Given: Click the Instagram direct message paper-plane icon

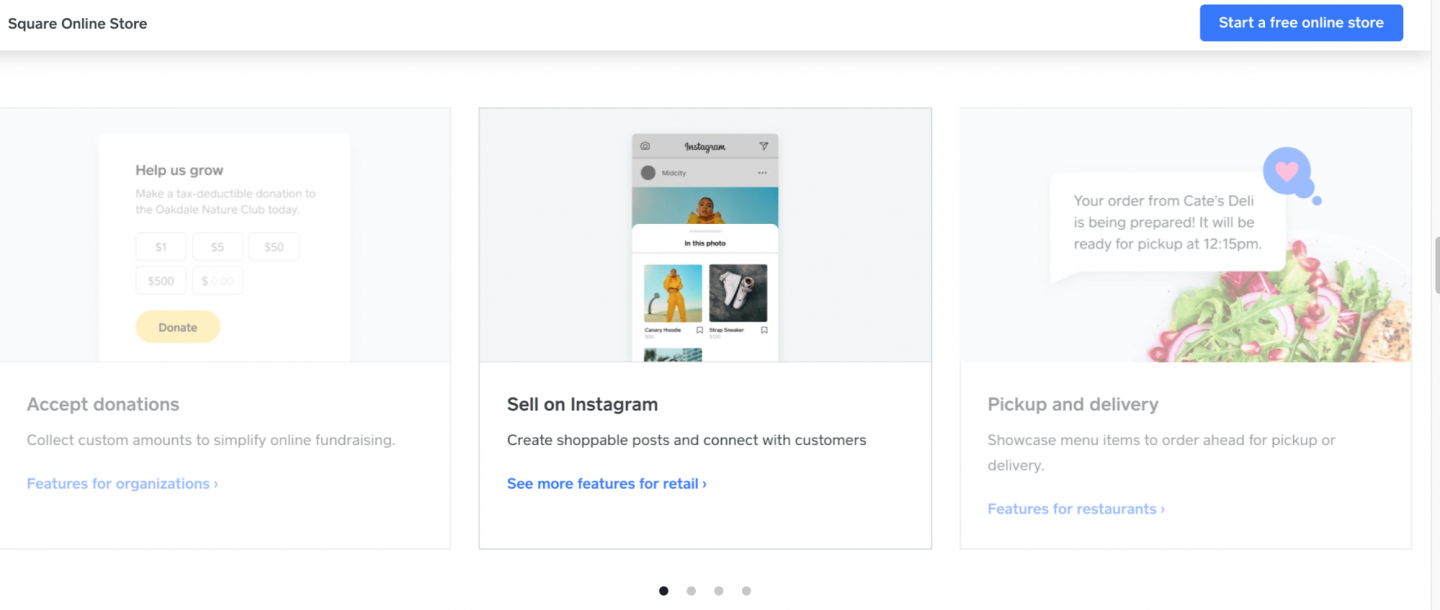Looking at the screenshot, I should tap(764, 146).
